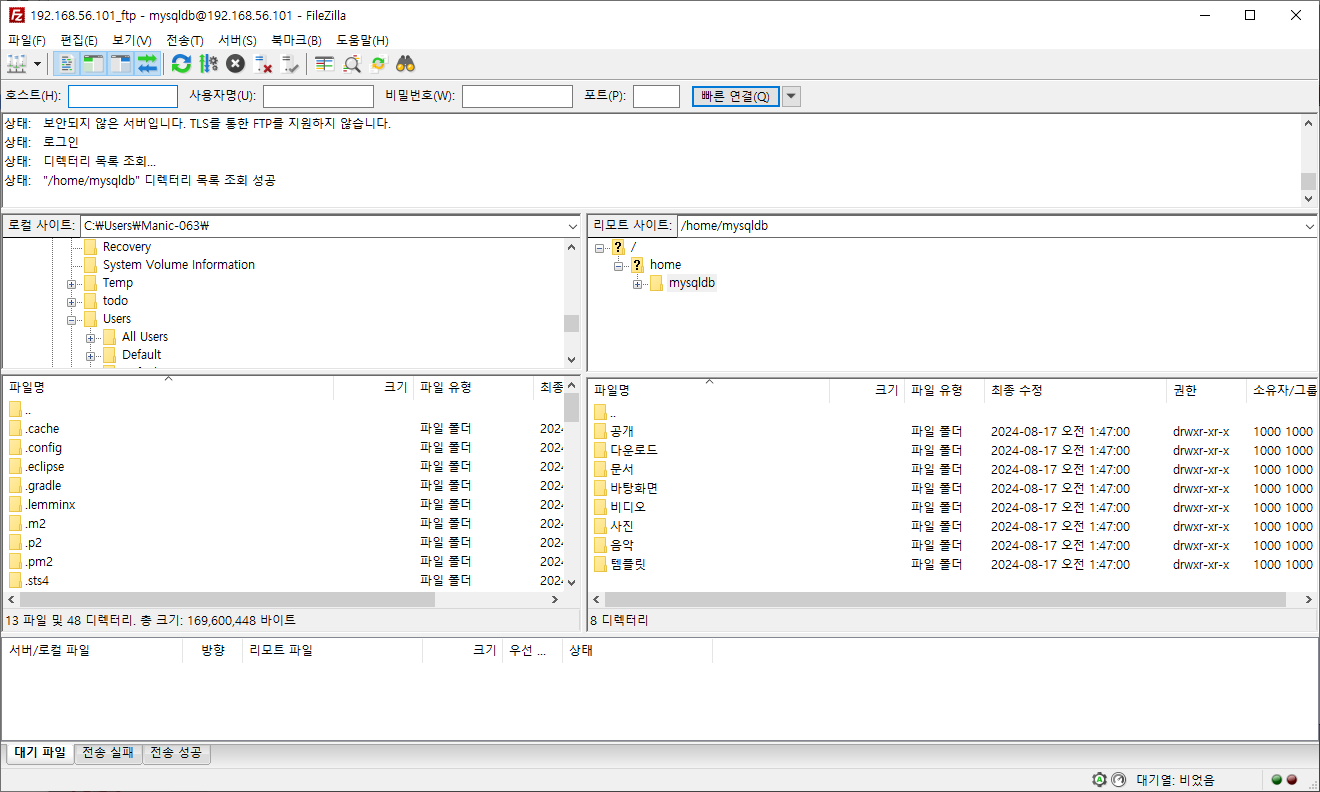Sort remote list by 최종 수정 column
The image size is (1320, 792).
pyautogui.click(x=1075, y=391)
